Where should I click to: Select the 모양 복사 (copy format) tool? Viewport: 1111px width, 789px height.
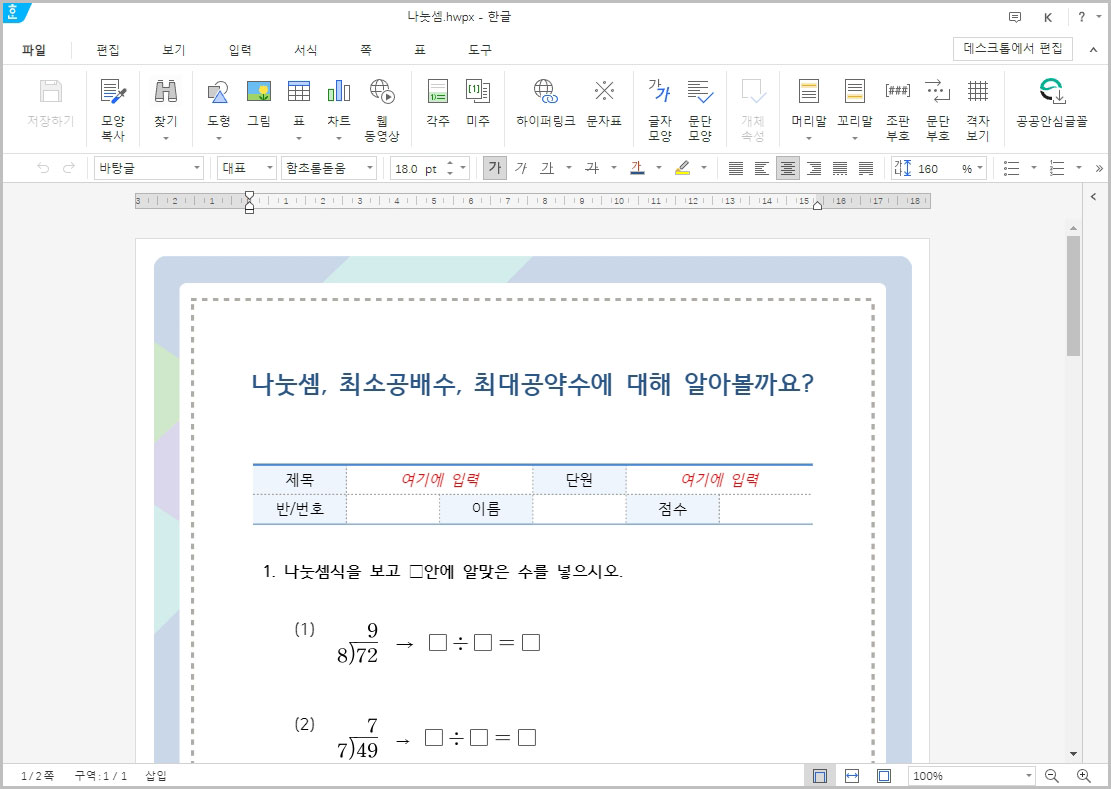click(x=112, y=103)
